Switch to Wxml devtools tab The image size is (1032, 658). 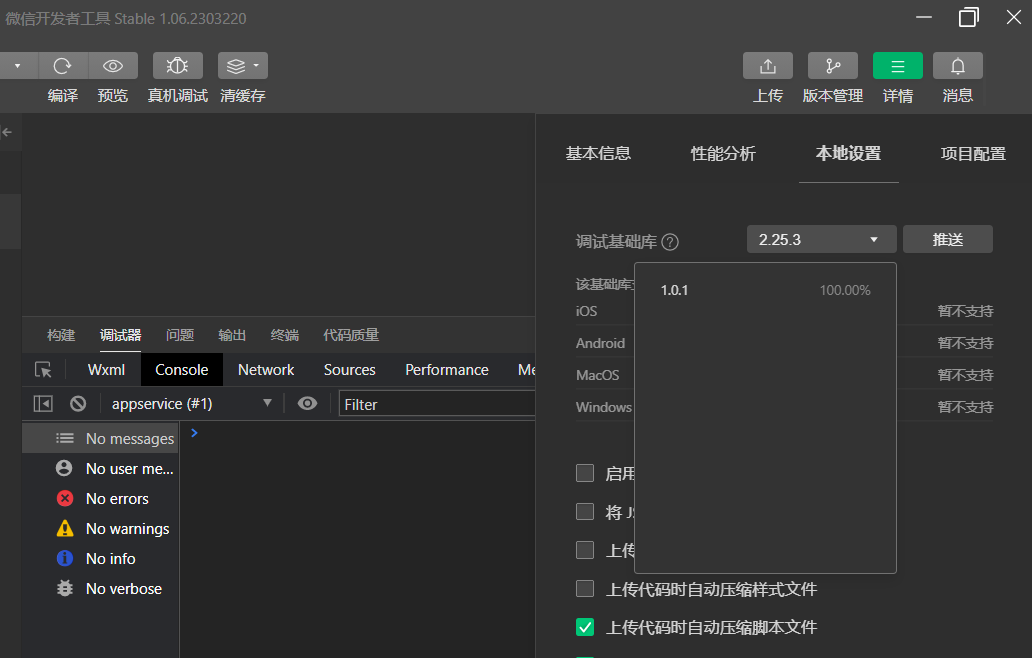106,370
